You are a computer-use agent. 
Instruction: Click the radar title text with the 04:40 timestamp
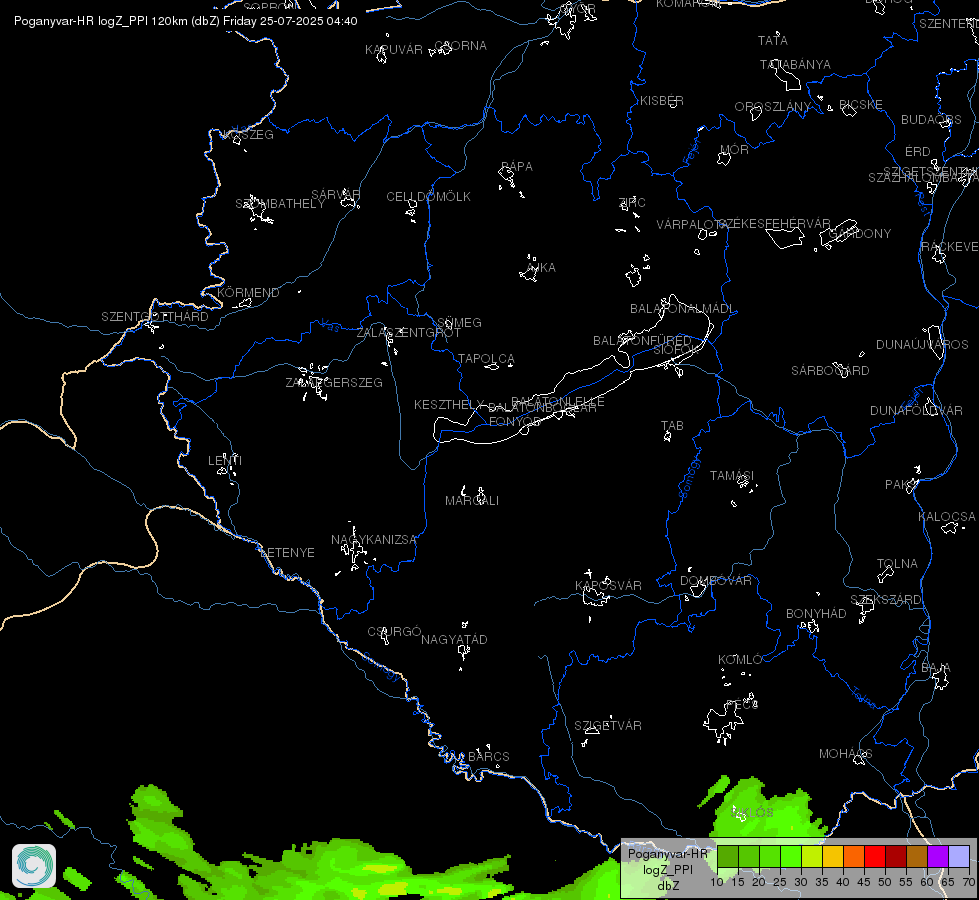click(x=185, y=21)
